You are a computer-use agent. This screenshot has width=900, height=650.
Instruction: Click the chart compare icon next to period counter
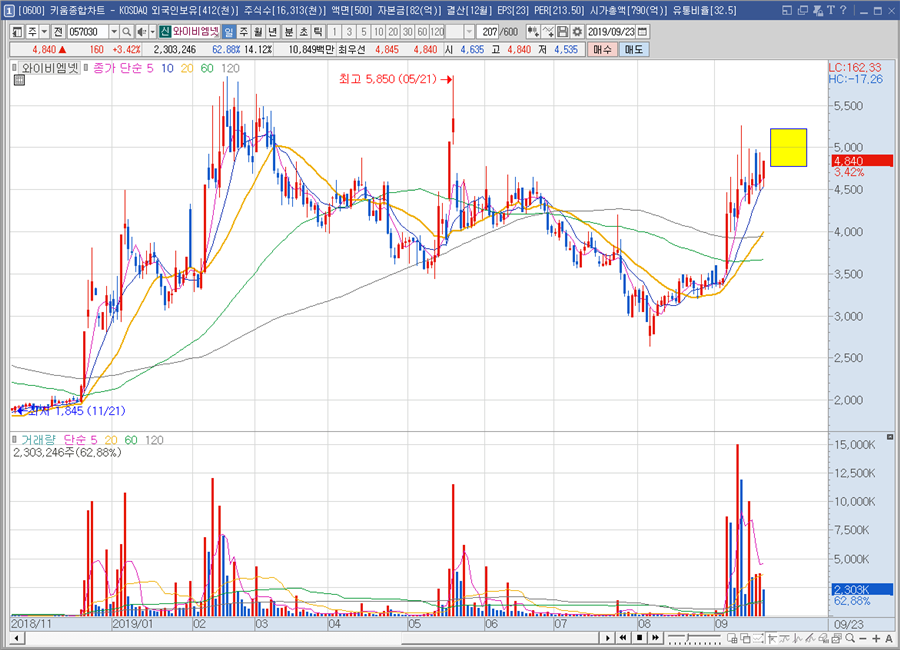[533, 32]
